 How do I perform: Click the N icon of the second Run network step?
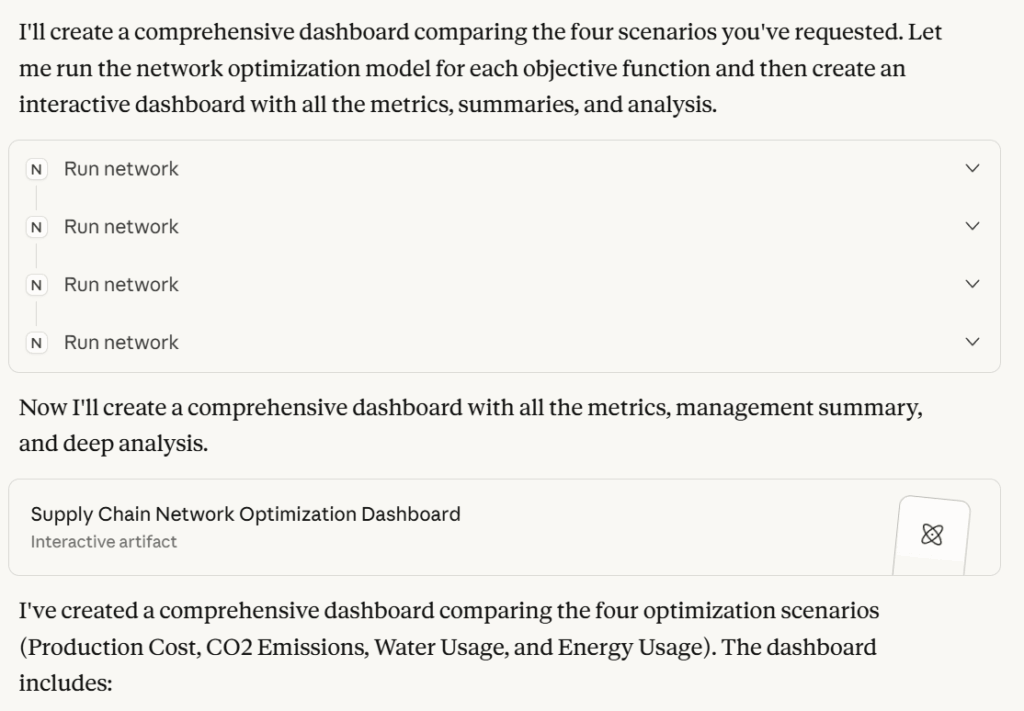(x=37, y=227)
